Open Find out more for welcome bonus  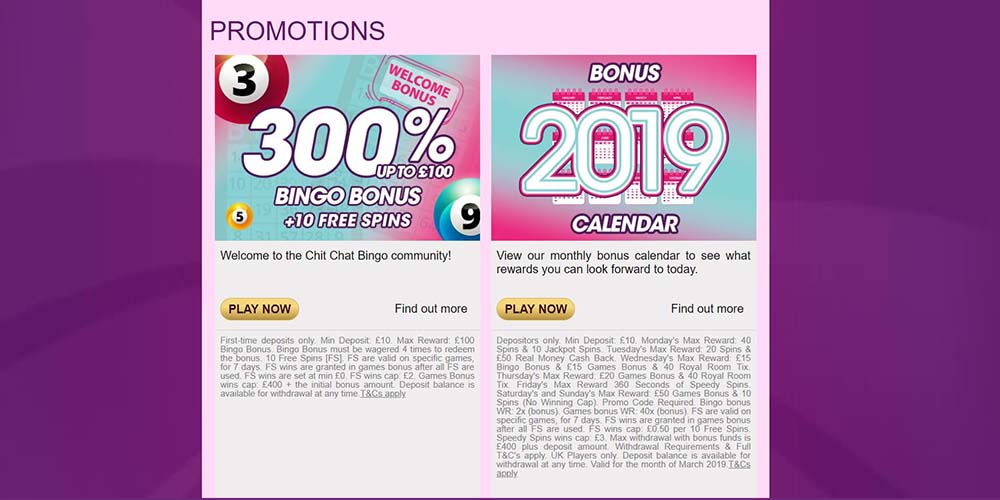tap(431, 309)
